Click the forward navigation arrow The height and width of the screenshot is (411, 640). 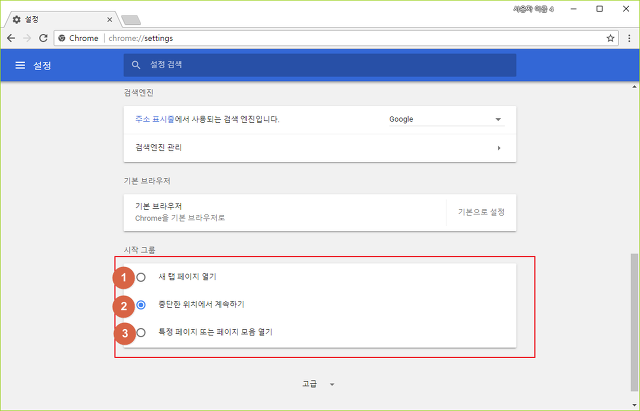click(x=27, y=38)
